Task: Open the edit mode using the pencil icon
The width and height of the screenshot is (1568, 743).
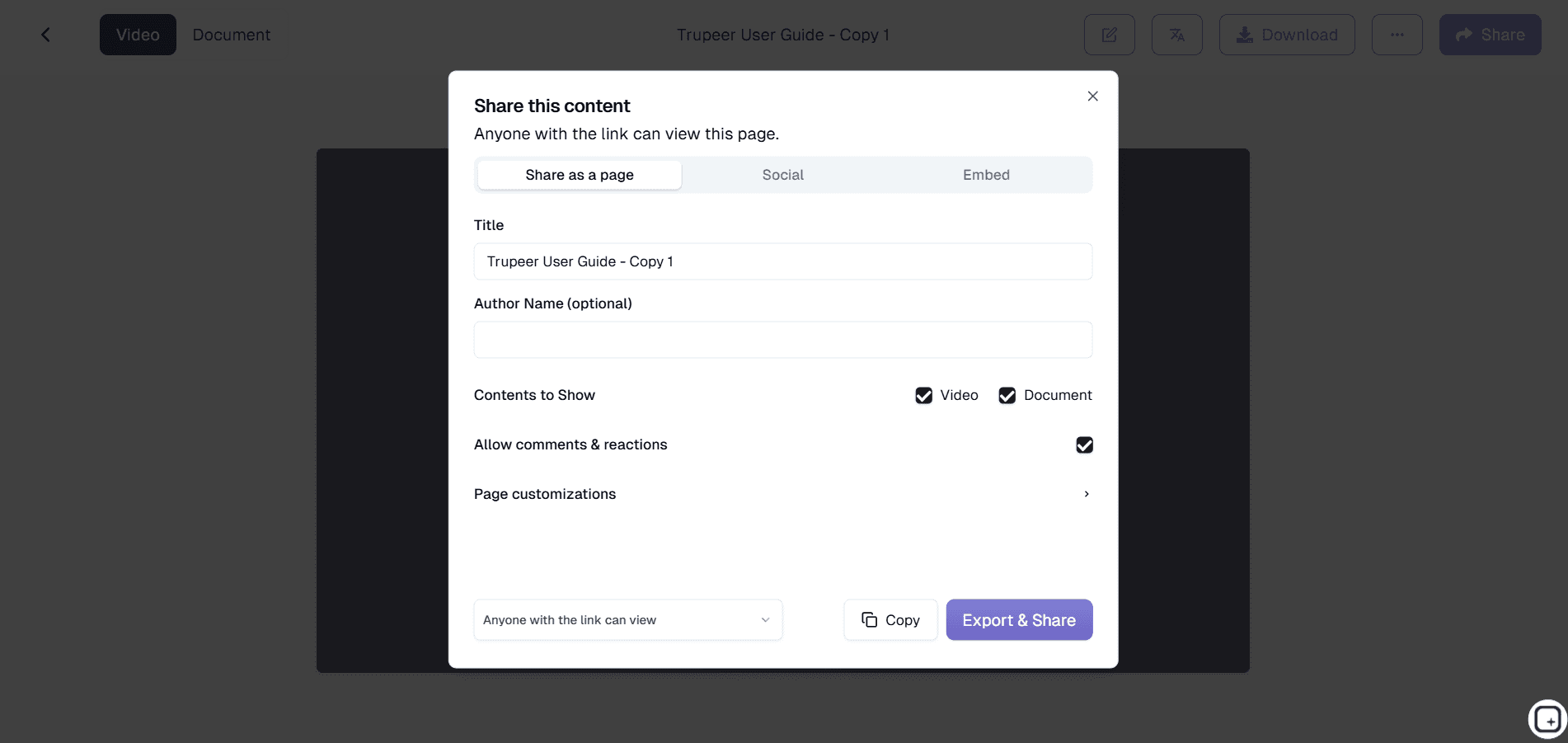Action: [1109, 35]
